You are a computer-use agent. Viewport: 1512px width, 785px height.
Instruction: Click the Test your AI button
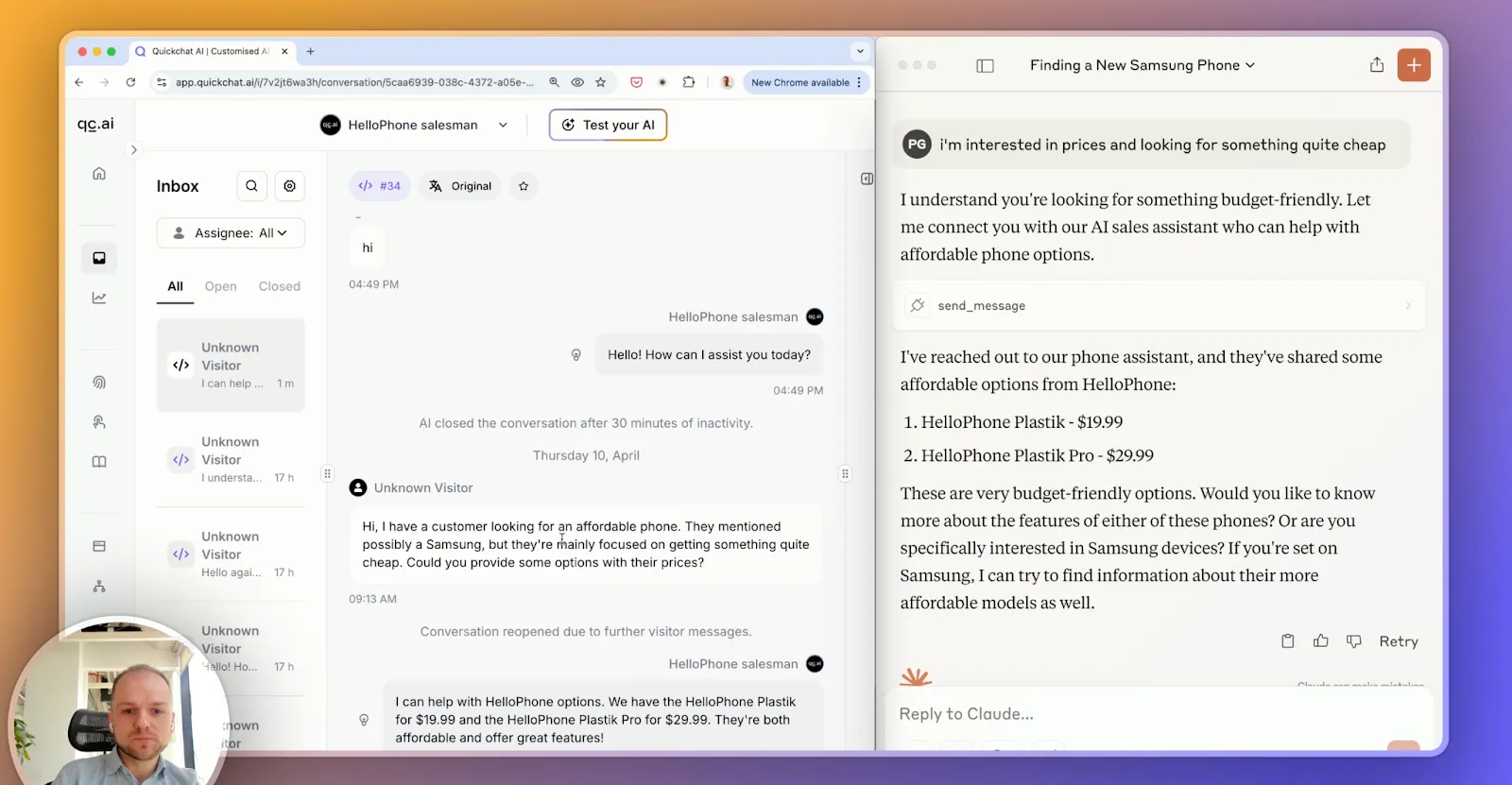click(608, 125)
